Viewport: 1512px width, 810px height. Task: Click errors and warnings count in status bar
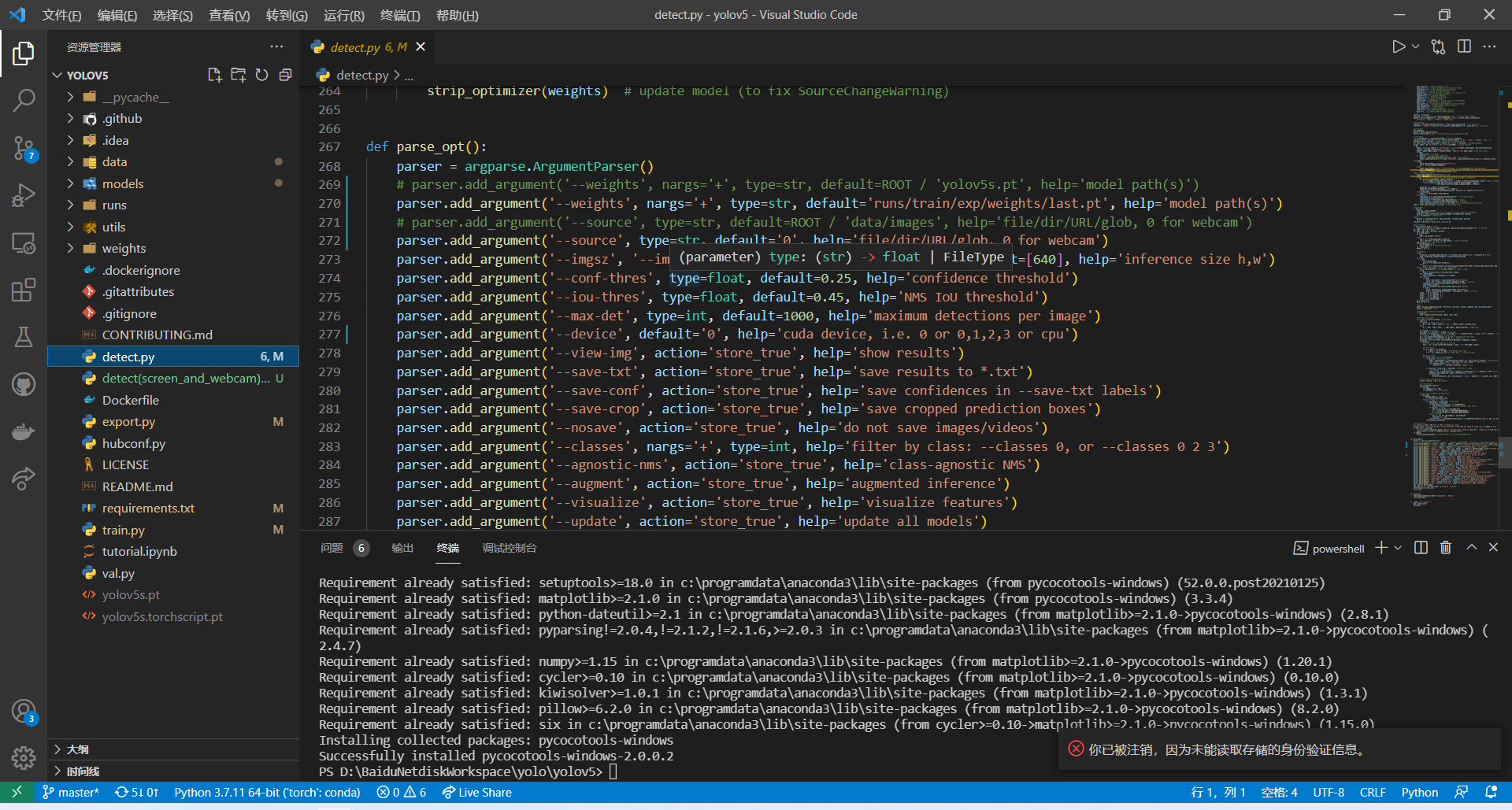(x=402, y=793)
